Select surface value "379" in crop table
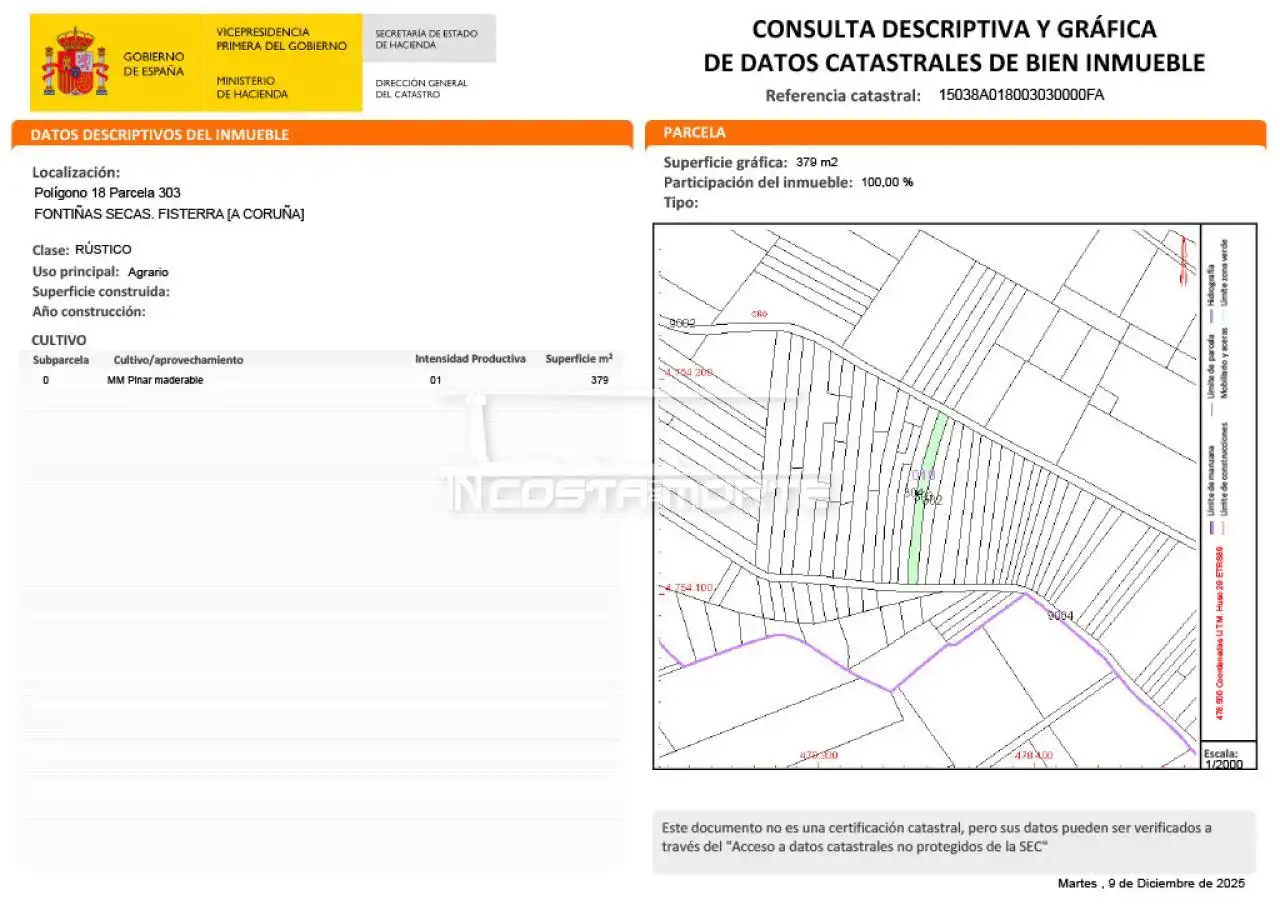This screenshot has height=905, width=1280. tap(600, 380)
